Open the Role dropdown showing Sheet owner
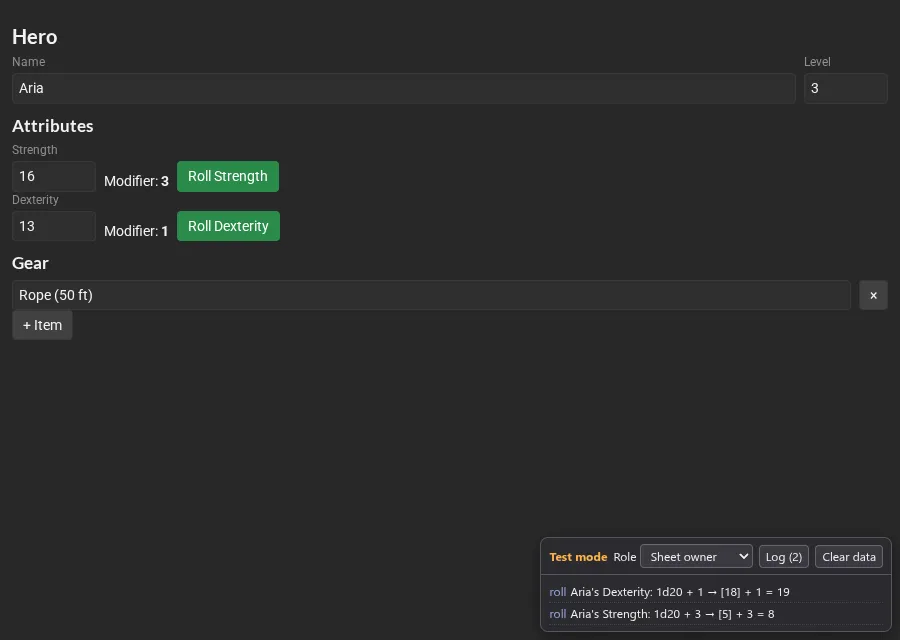The height and width of the screenshot is (640, 900). click(x=696, y=556)
